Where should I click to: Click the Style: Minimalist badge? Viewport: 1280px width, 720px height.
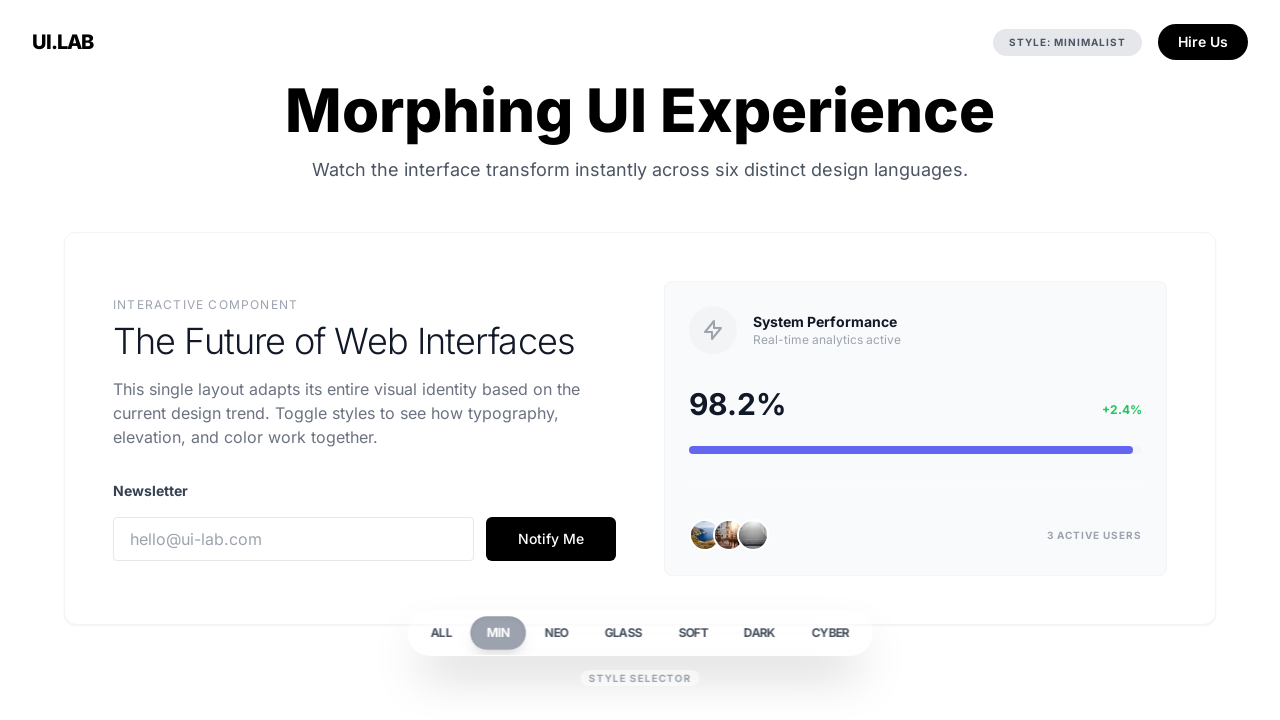pos(1067,42)
